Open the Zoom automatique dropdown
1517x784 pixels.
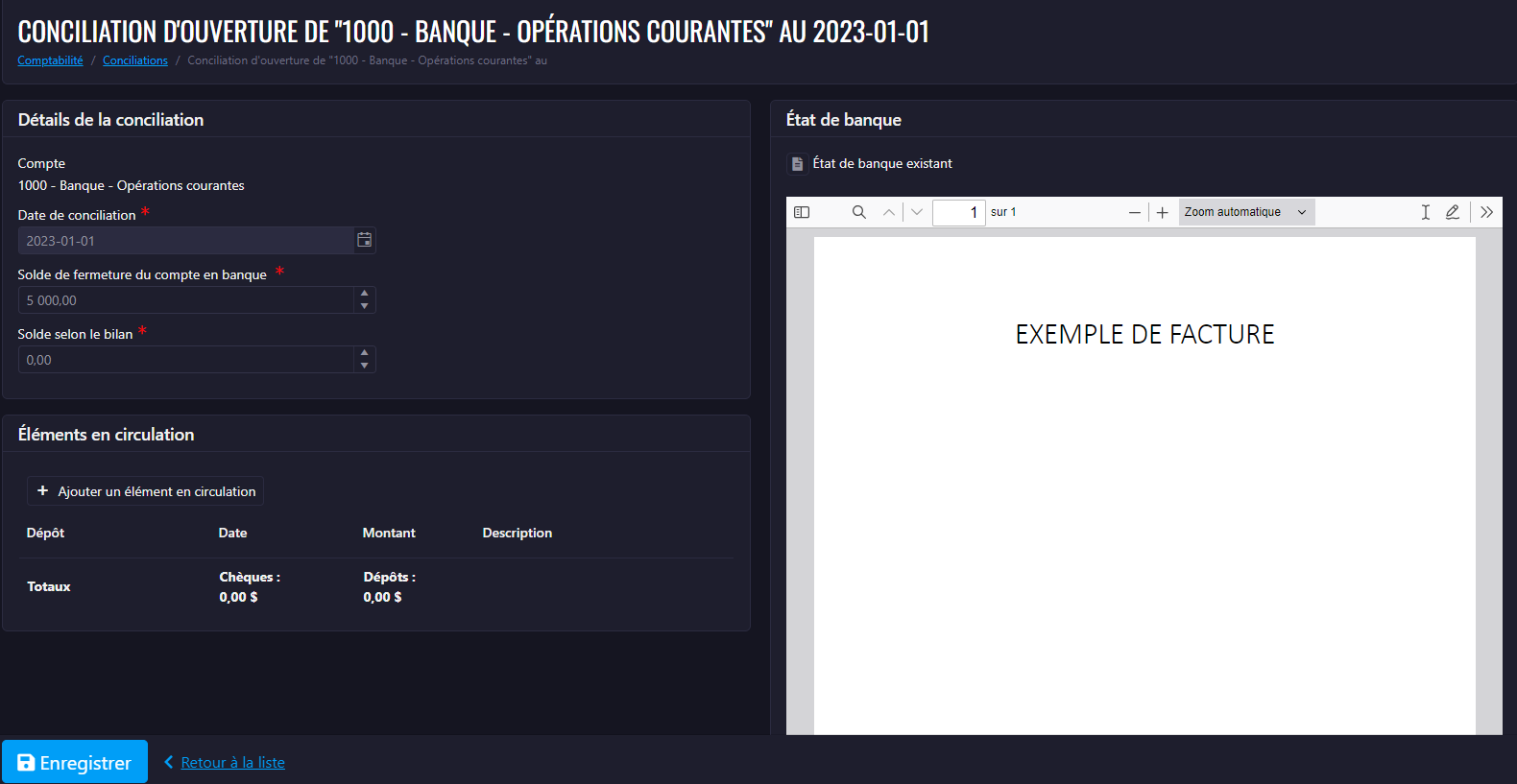click(x=1246, y=212)
